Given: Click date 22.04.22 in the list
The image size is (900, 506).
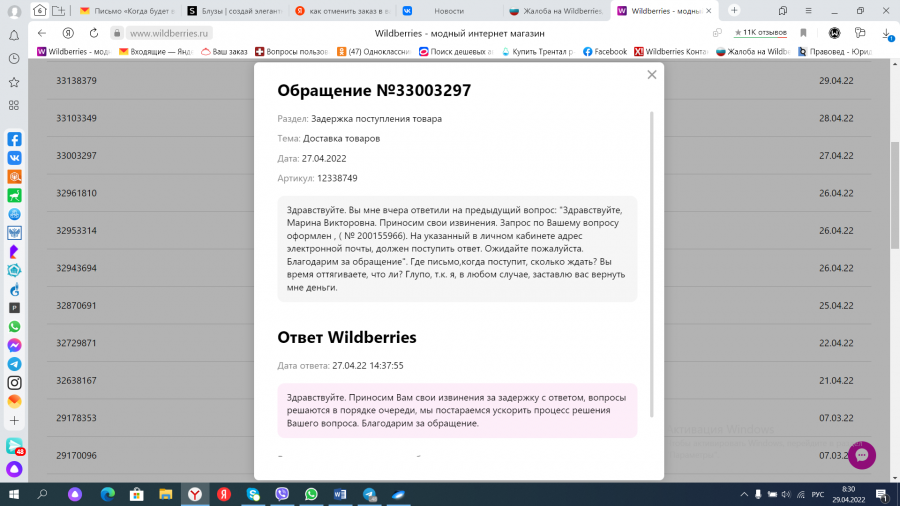Looking at the screenshot, I should [836, 343].
